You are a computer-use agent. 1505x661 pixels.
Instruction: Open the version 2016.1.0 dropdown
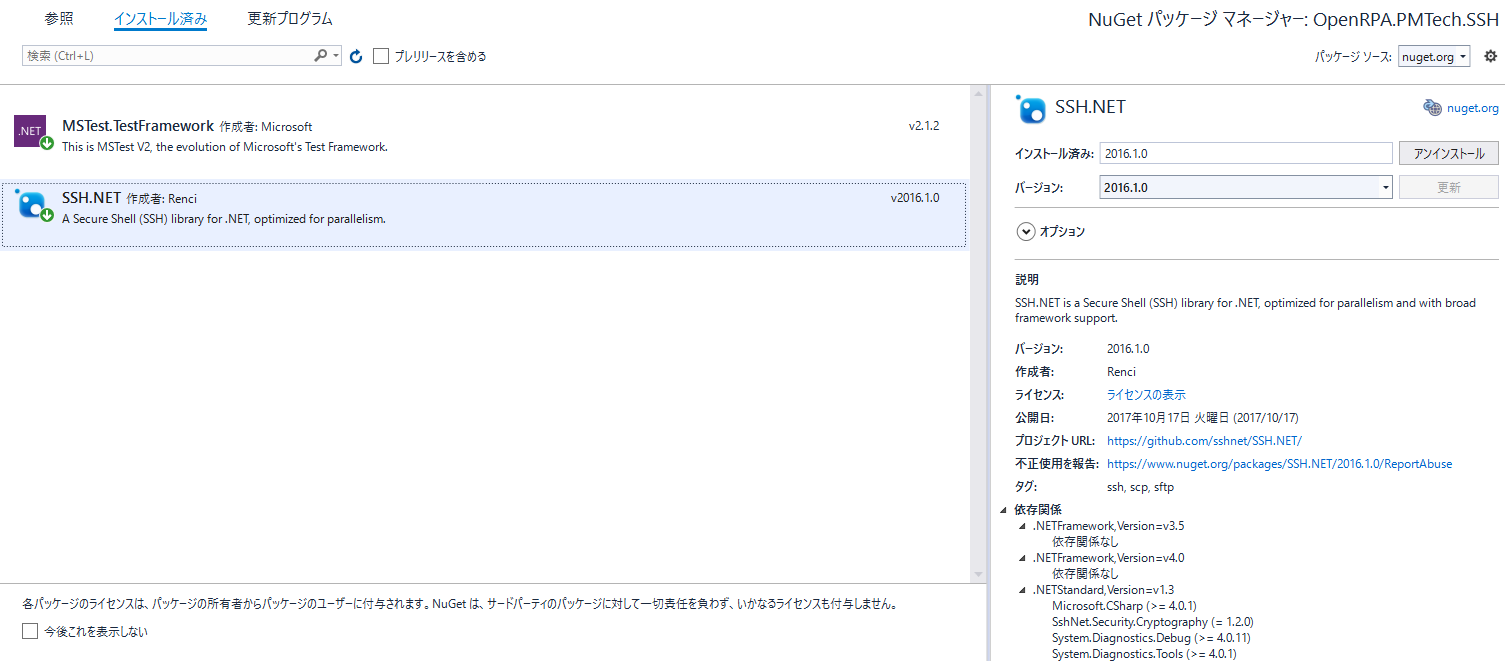(1245, 187)
